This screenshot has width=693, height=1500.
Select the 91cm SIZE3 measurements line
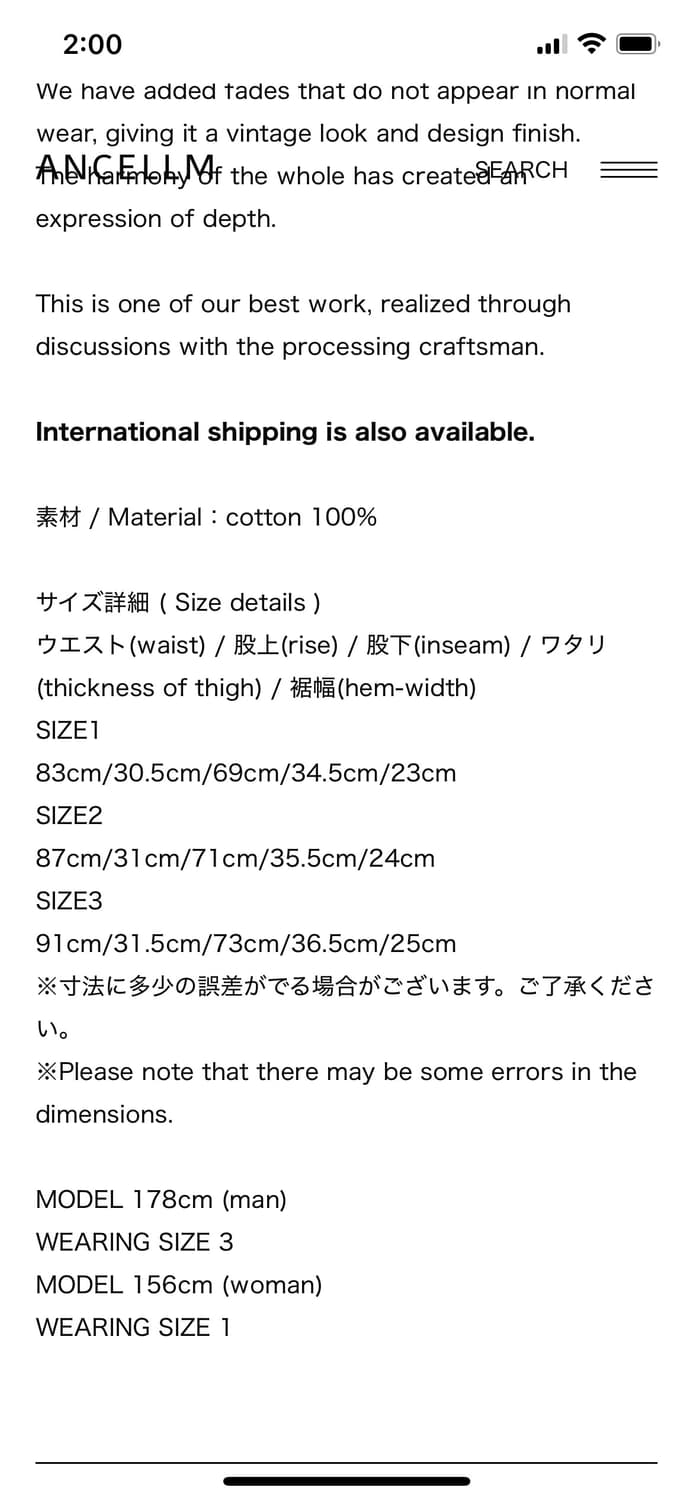point(246,943)
